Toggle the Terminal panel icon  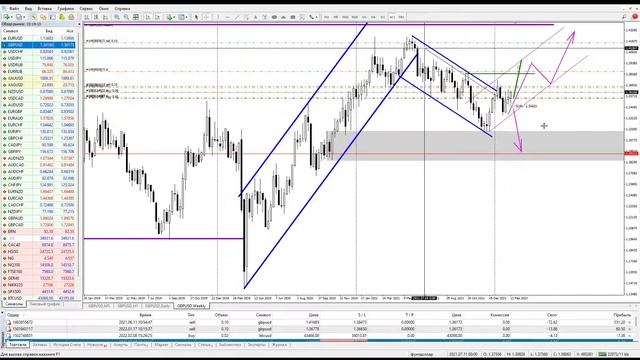62,17
